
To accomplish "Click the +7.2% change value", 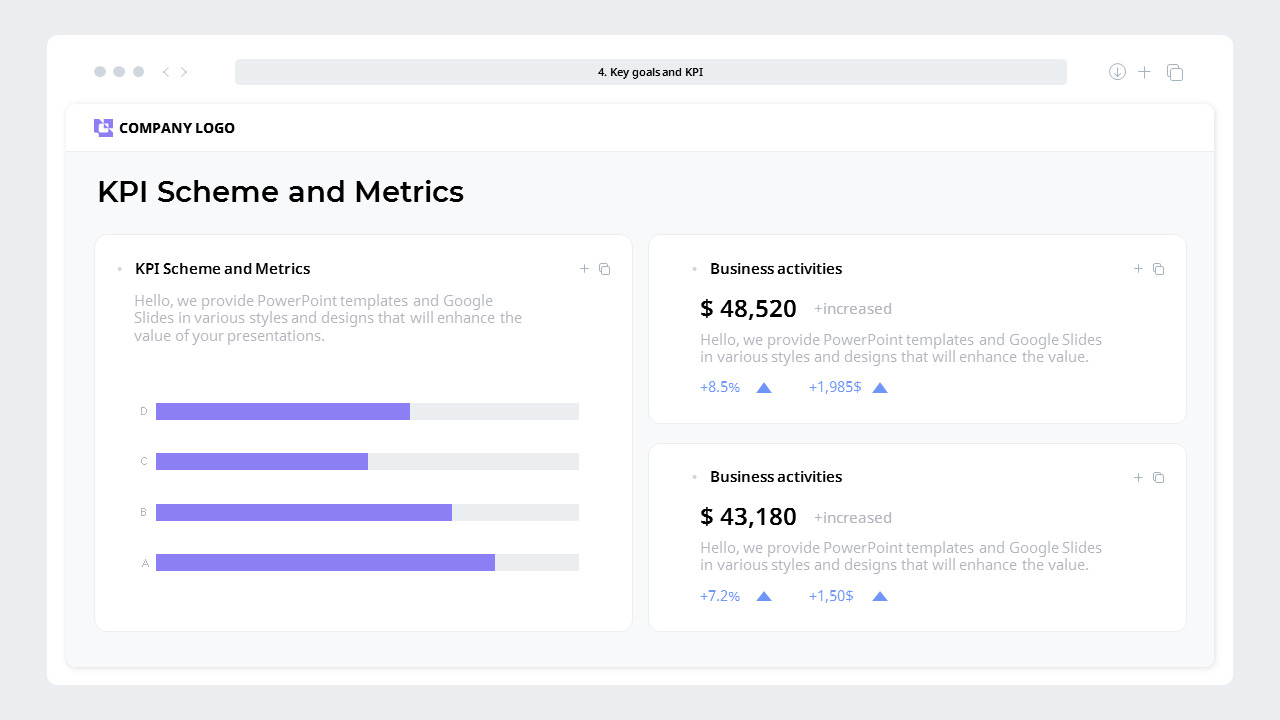I will tap(720, 596).
